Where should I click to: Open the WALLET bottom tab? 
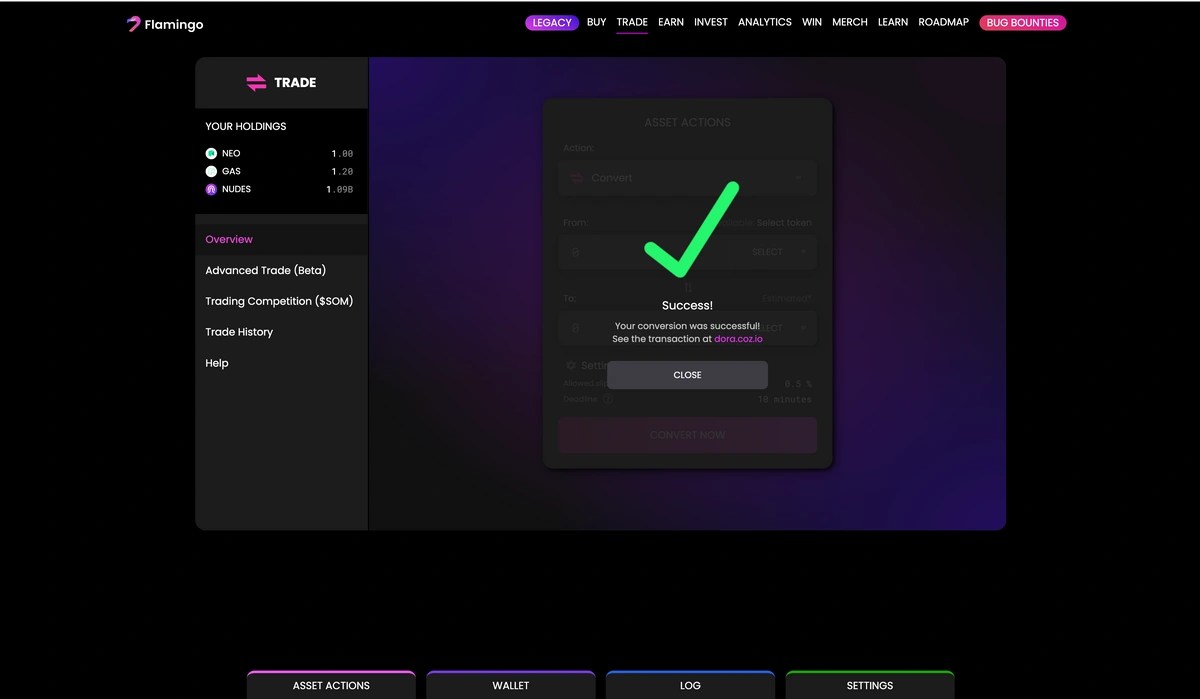pyautogui.click(x=510, y=685)
